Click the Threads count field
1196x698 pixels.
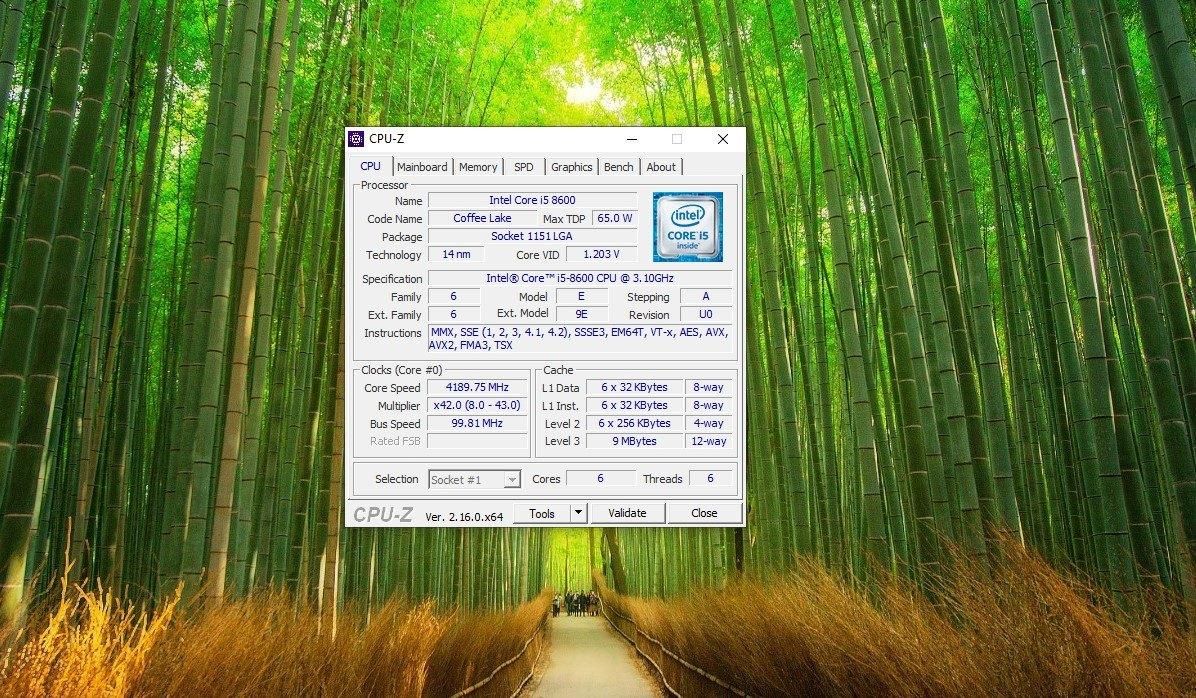click(x=710, y=478)
